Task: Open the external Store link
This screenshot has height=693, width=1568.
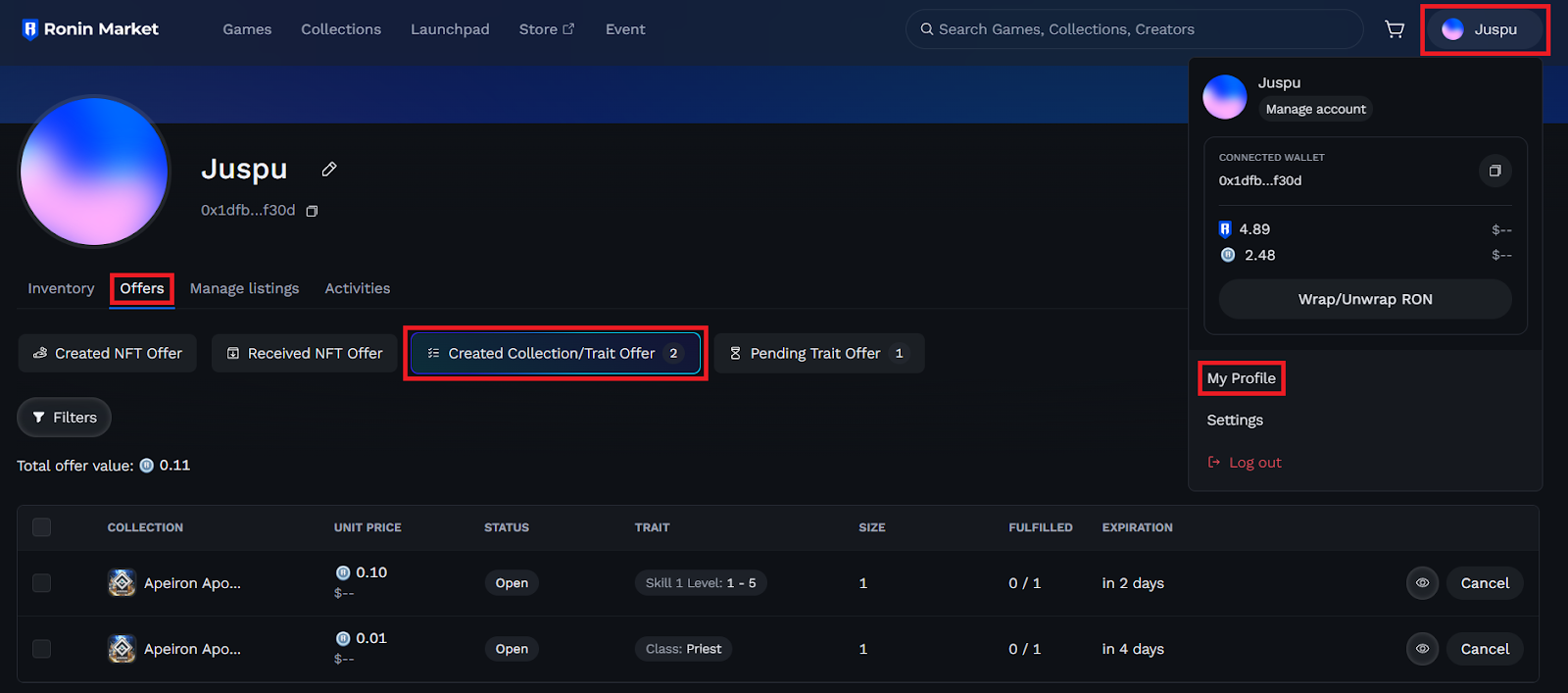Action: point(547,29)
